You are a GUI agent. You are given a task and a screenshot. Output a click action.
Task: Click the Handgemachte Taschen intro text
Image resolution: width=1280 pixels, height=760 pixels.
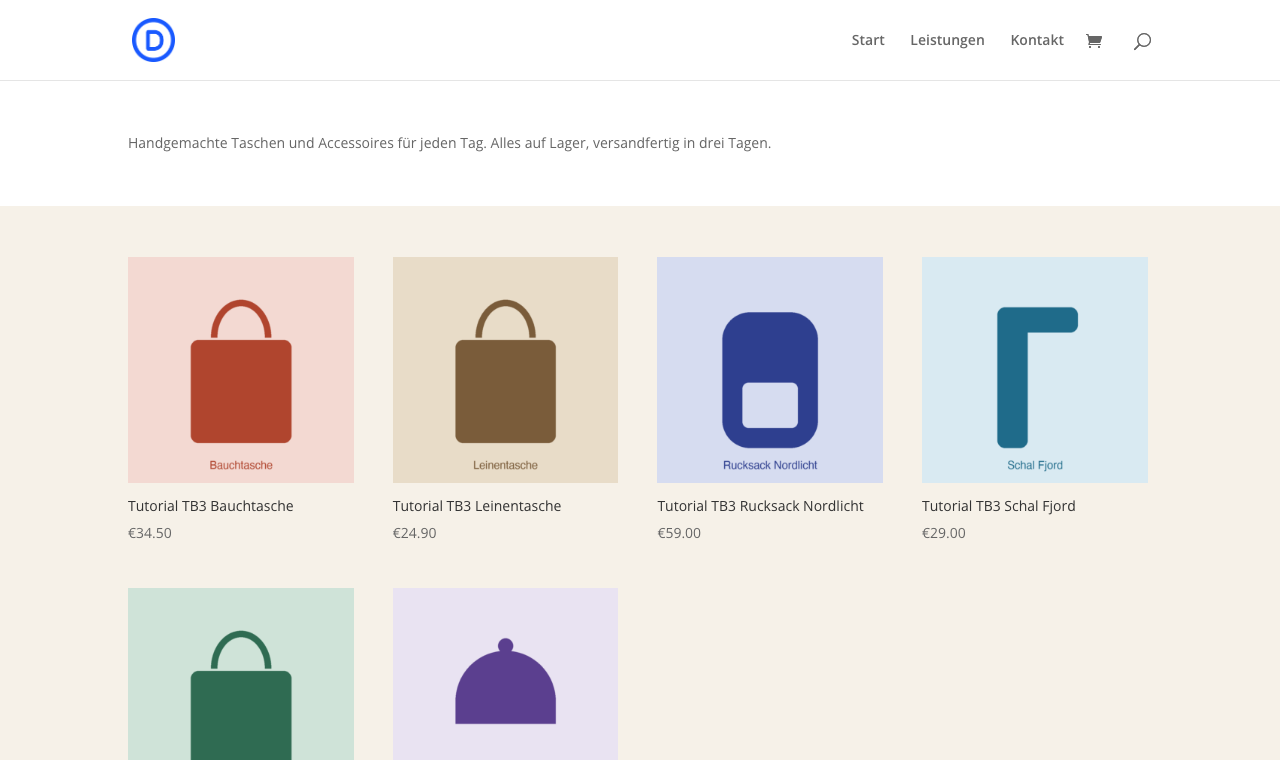[450, 143]
